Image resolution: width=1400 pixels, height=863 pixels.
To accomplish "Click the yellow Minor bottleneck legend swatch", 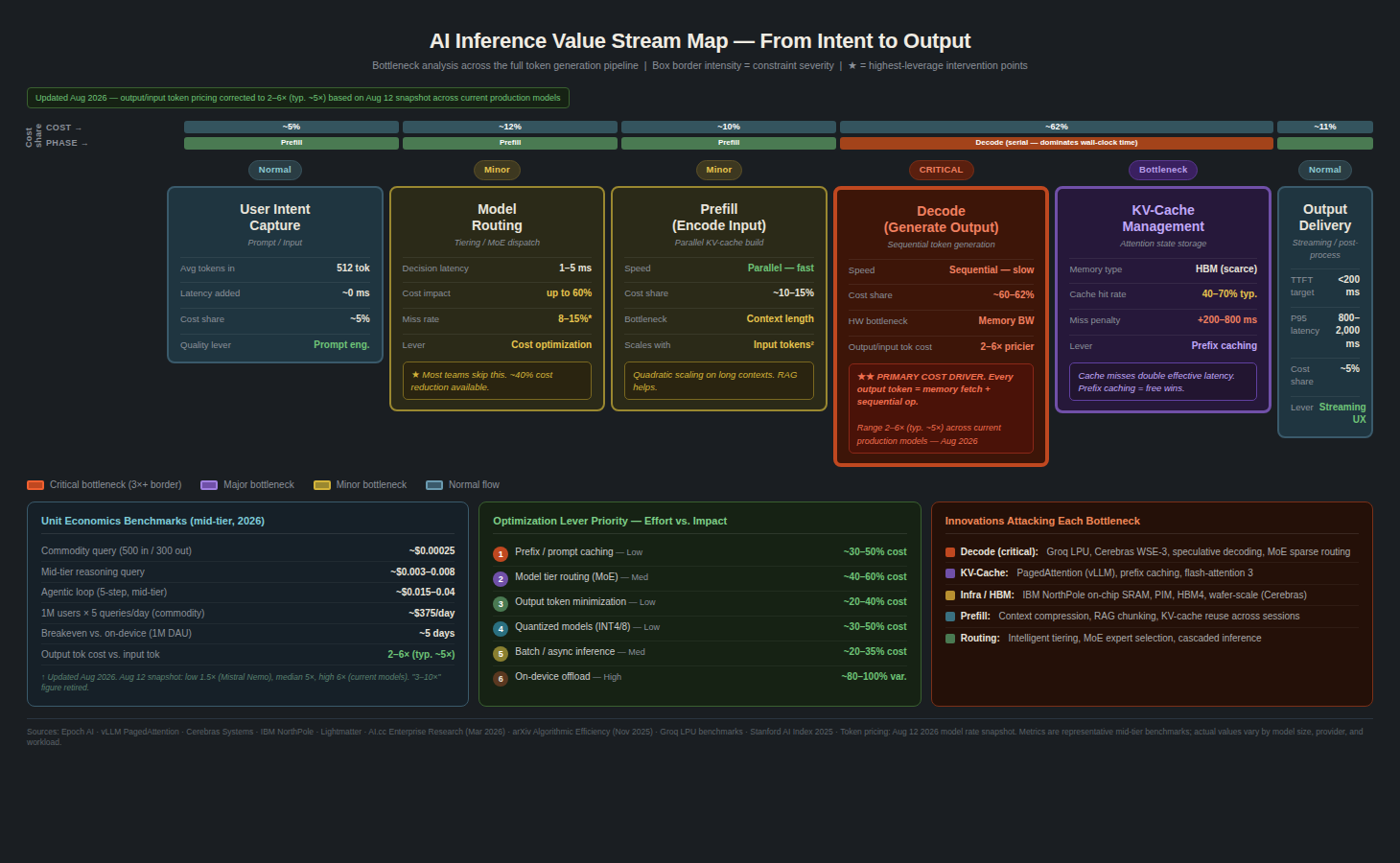I will (322, 485).
